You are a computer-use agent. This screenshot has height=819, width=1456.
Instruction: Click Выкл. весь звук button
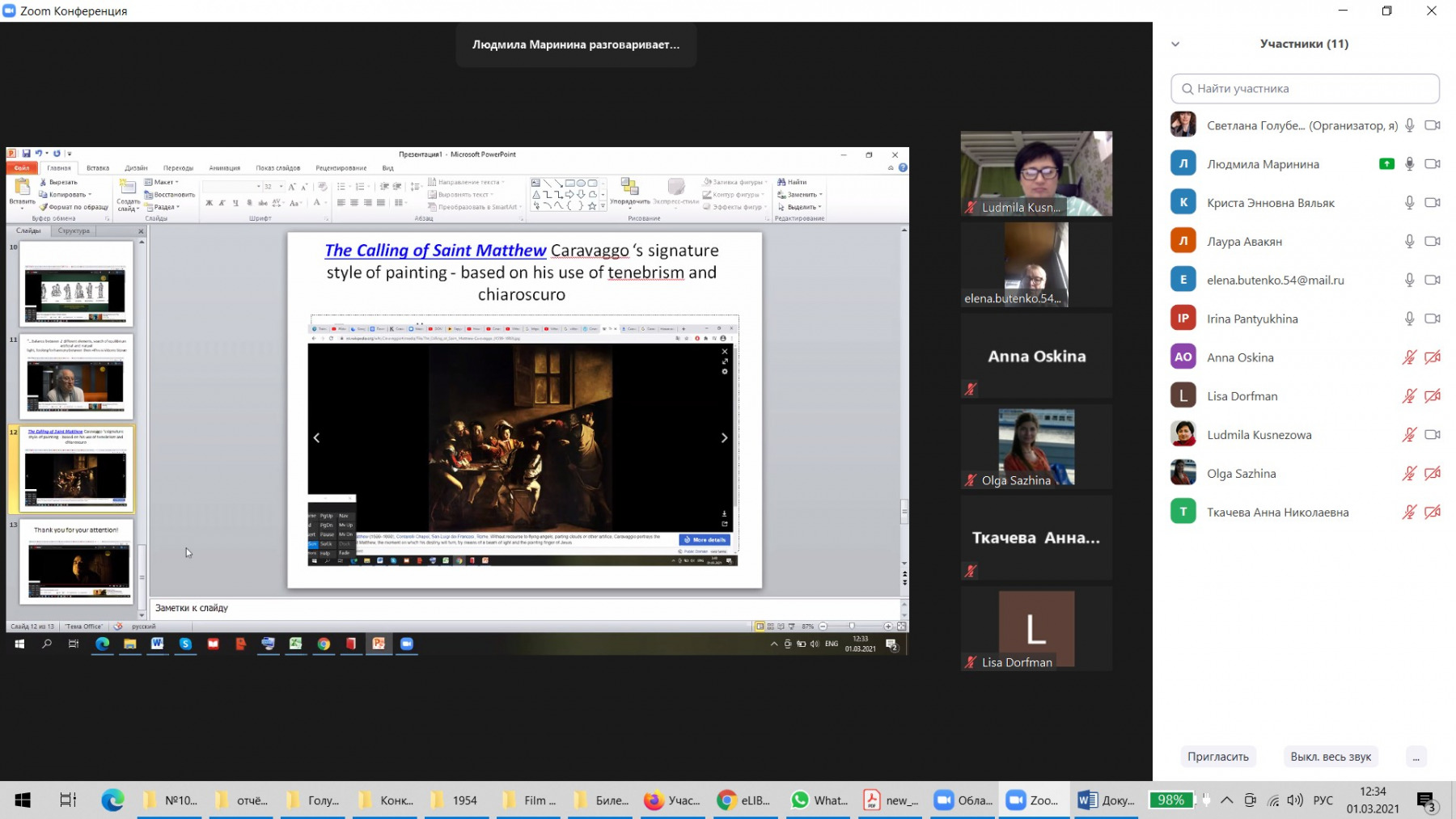tap(1331, 757)
